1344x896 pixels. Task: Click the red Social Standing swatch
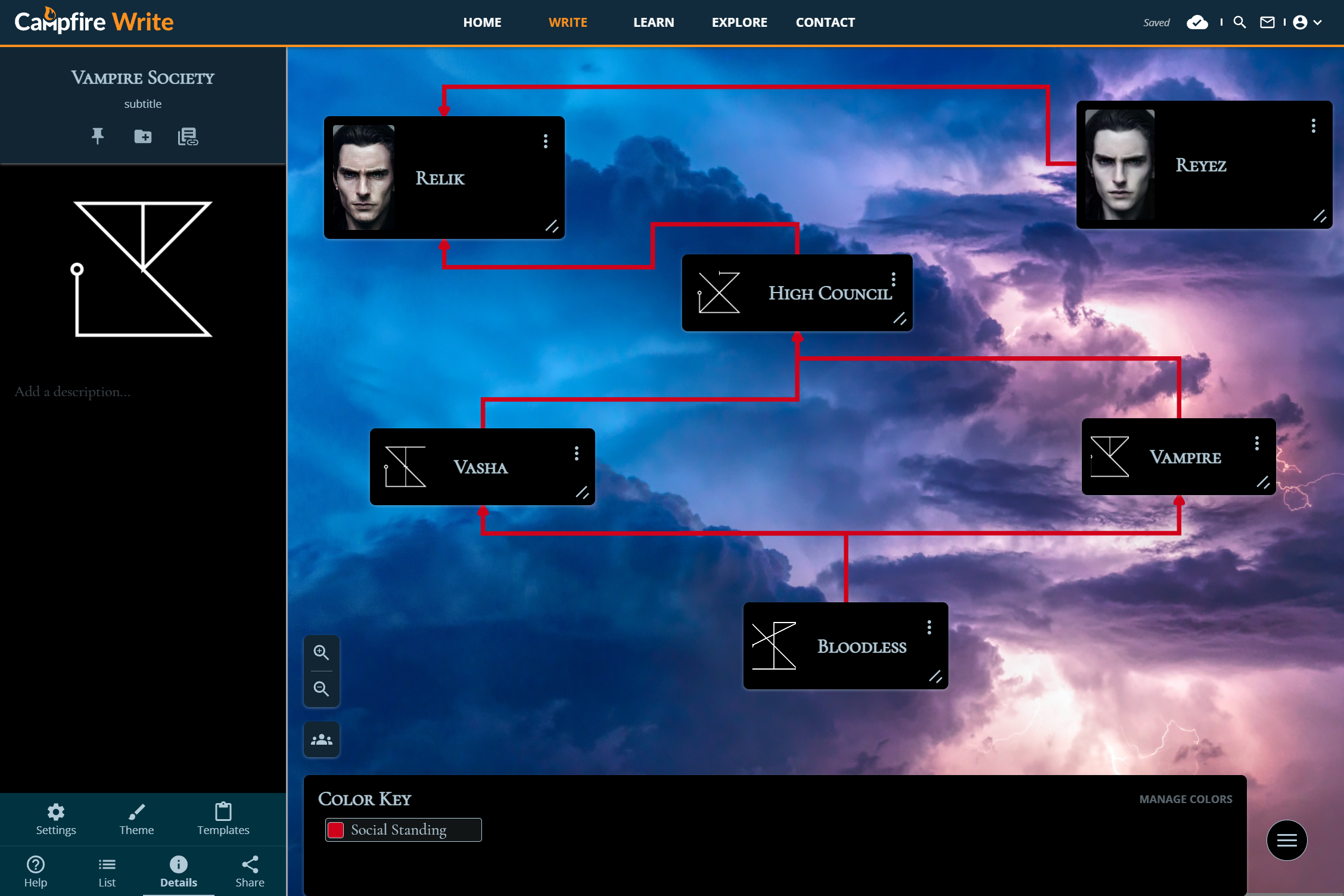coord(337,830)
